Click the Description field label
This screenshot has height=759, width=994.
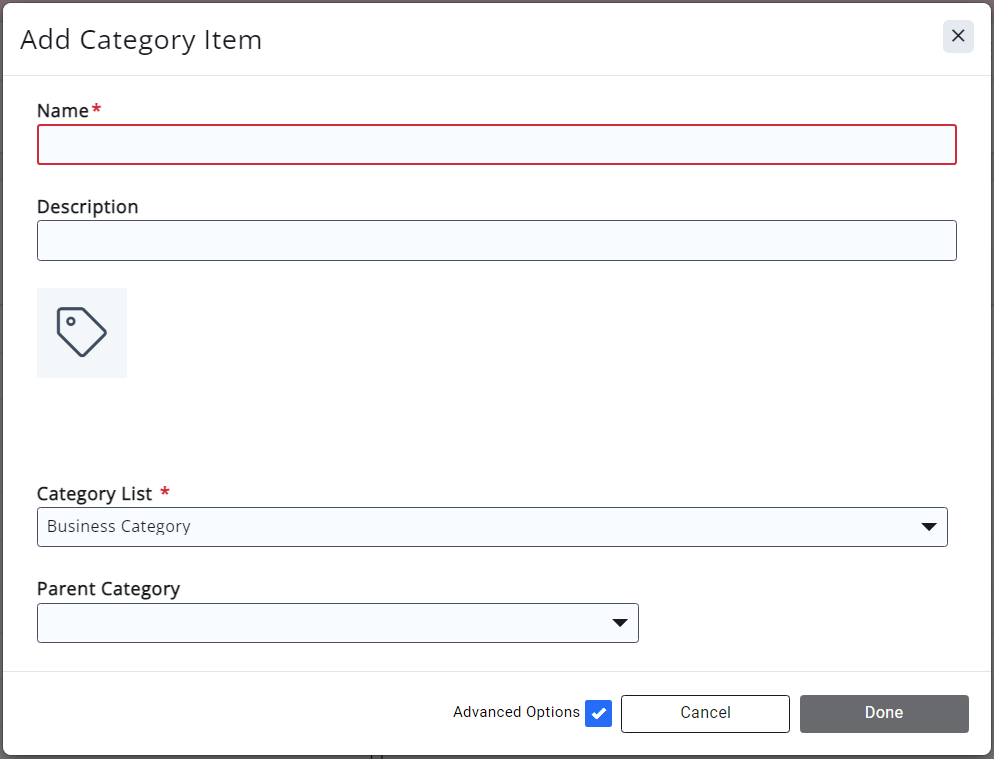pos(88,207)
